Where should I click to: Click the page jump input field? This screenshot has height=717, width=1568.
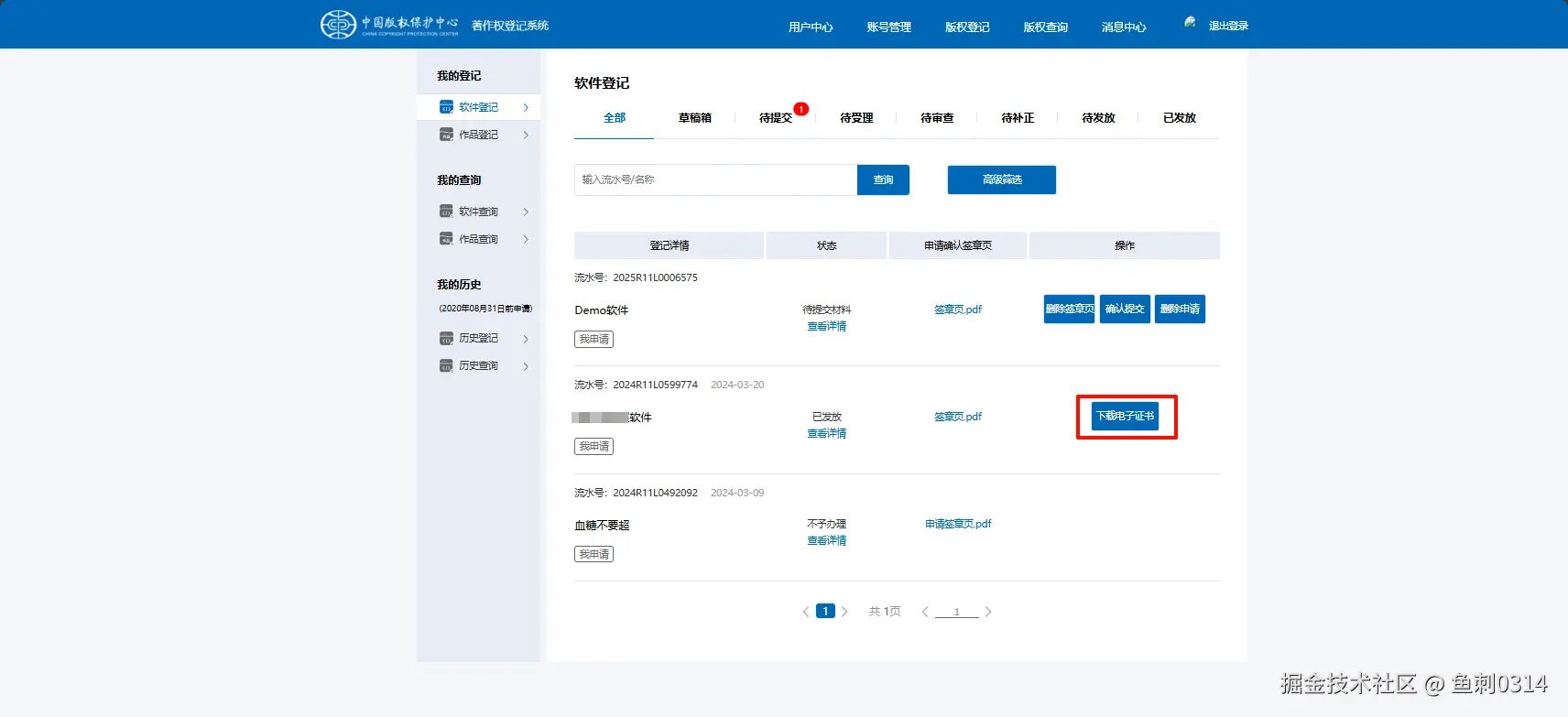[x=957, y=612]
